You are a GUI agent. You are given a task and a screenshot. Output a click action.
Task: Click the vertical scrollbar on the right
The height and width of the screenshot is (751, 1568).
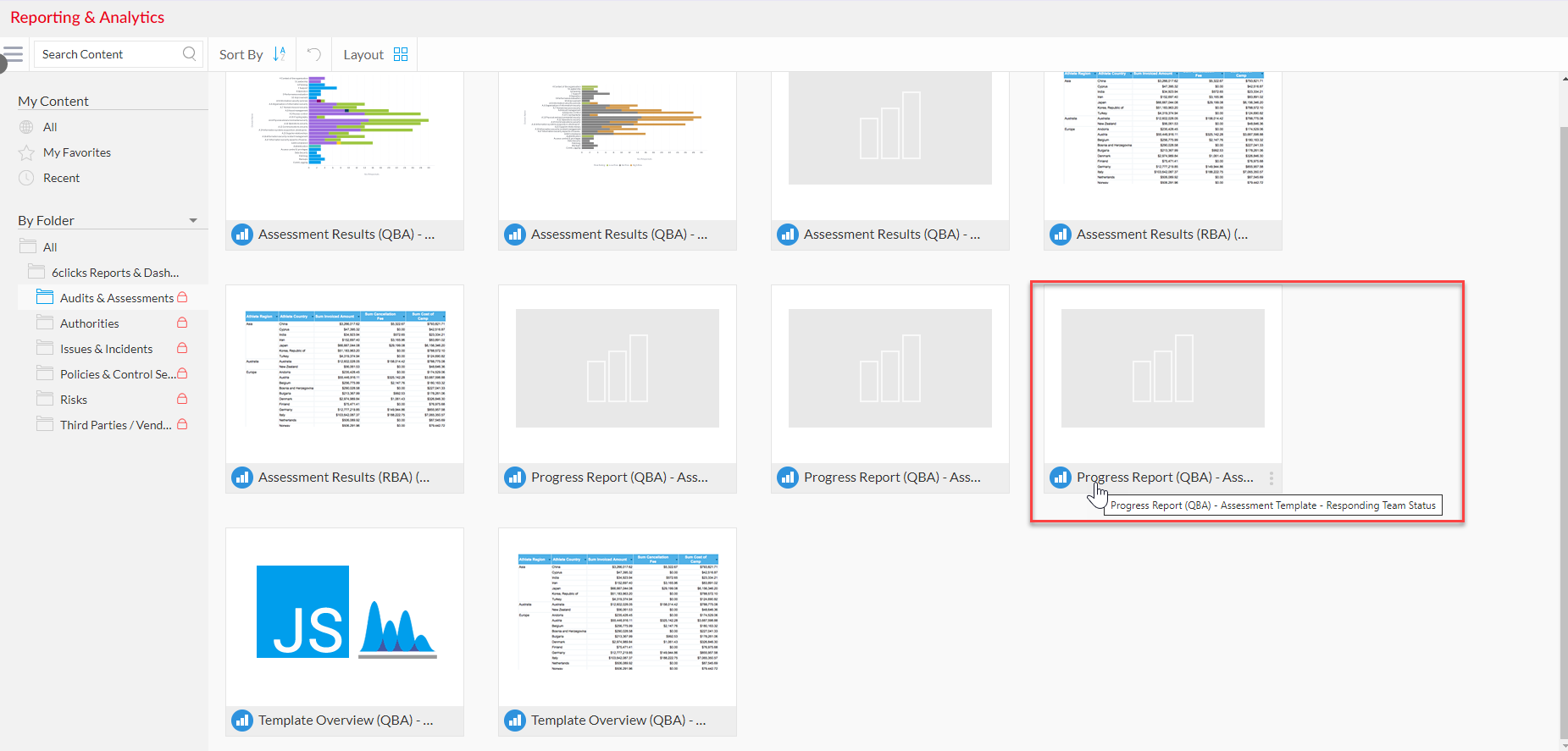tap(1563, 423)
